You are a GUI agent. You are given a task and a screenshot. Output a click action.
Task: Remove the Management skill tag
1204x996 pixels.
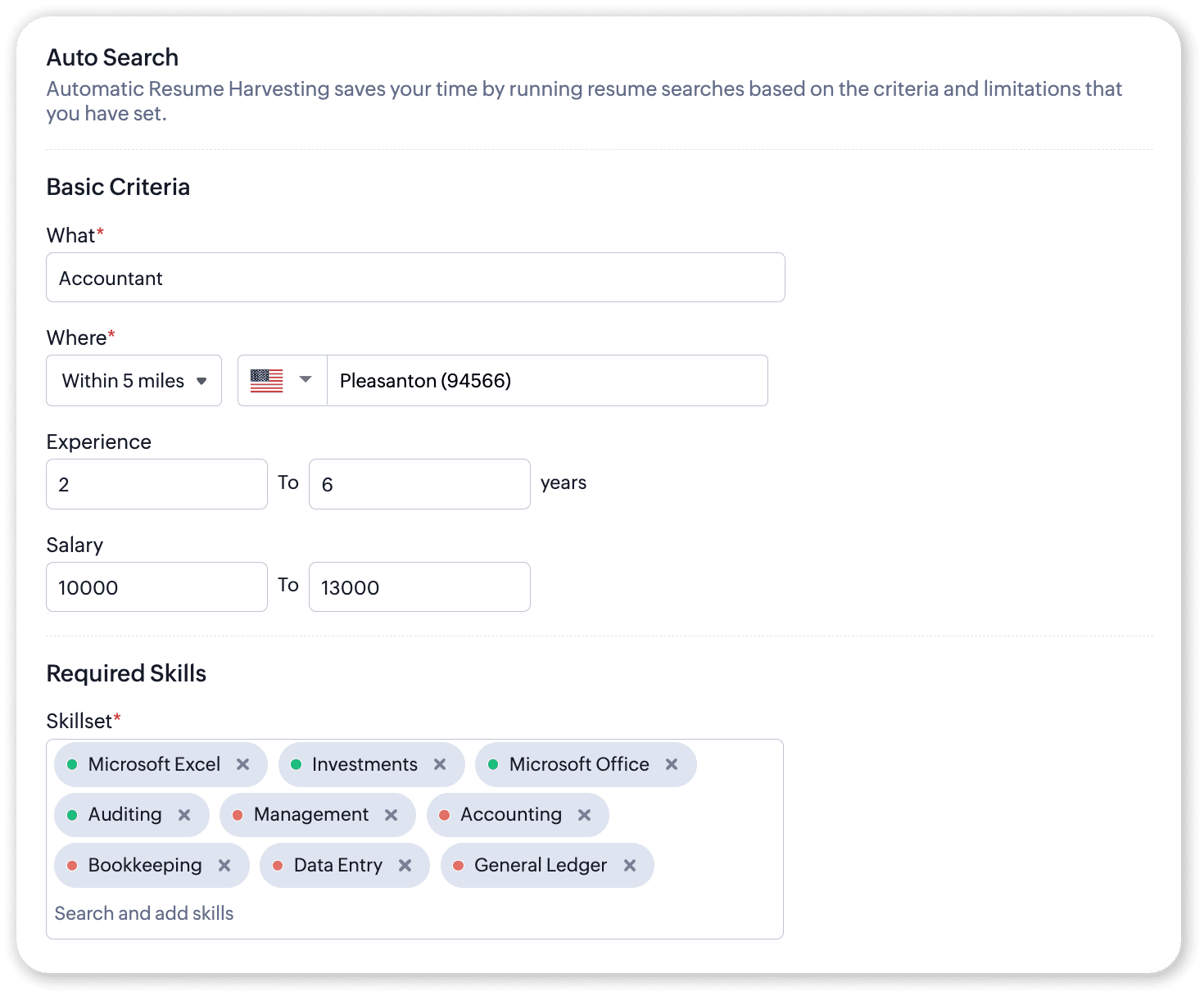[392, 815]
